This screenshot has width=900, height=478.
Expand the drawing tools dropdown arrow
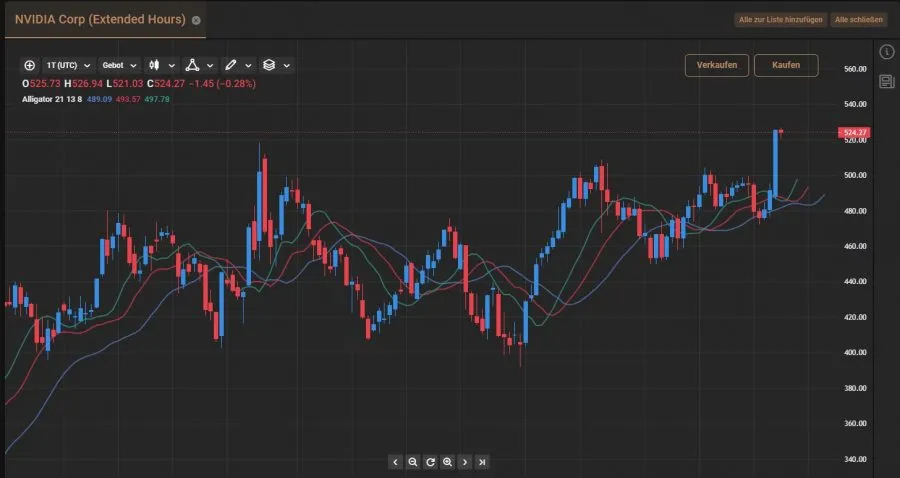pyautogui.click(x=248, y=65)
